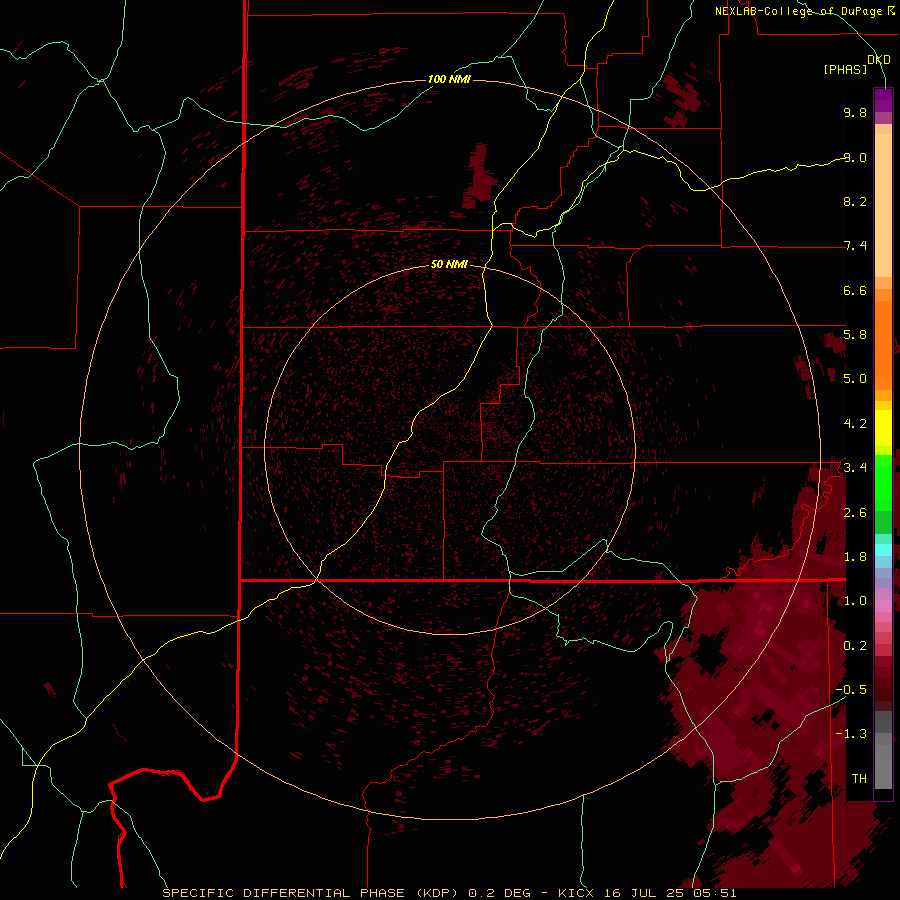This screenshot has width=900, height=900.
Task: Click the 8.2 scale value label
Action: [x=855, y=202]
